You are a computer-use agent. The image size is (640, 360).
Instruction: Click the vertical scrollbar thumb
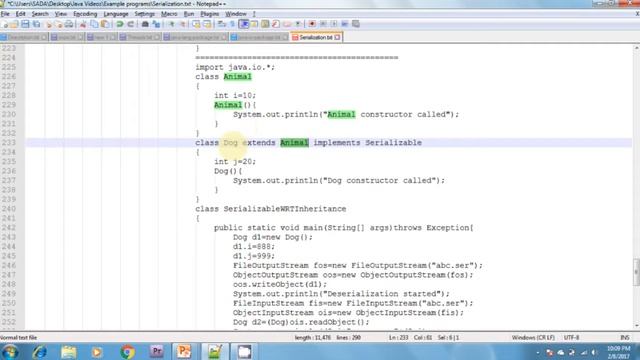click(x=636, y=272)
